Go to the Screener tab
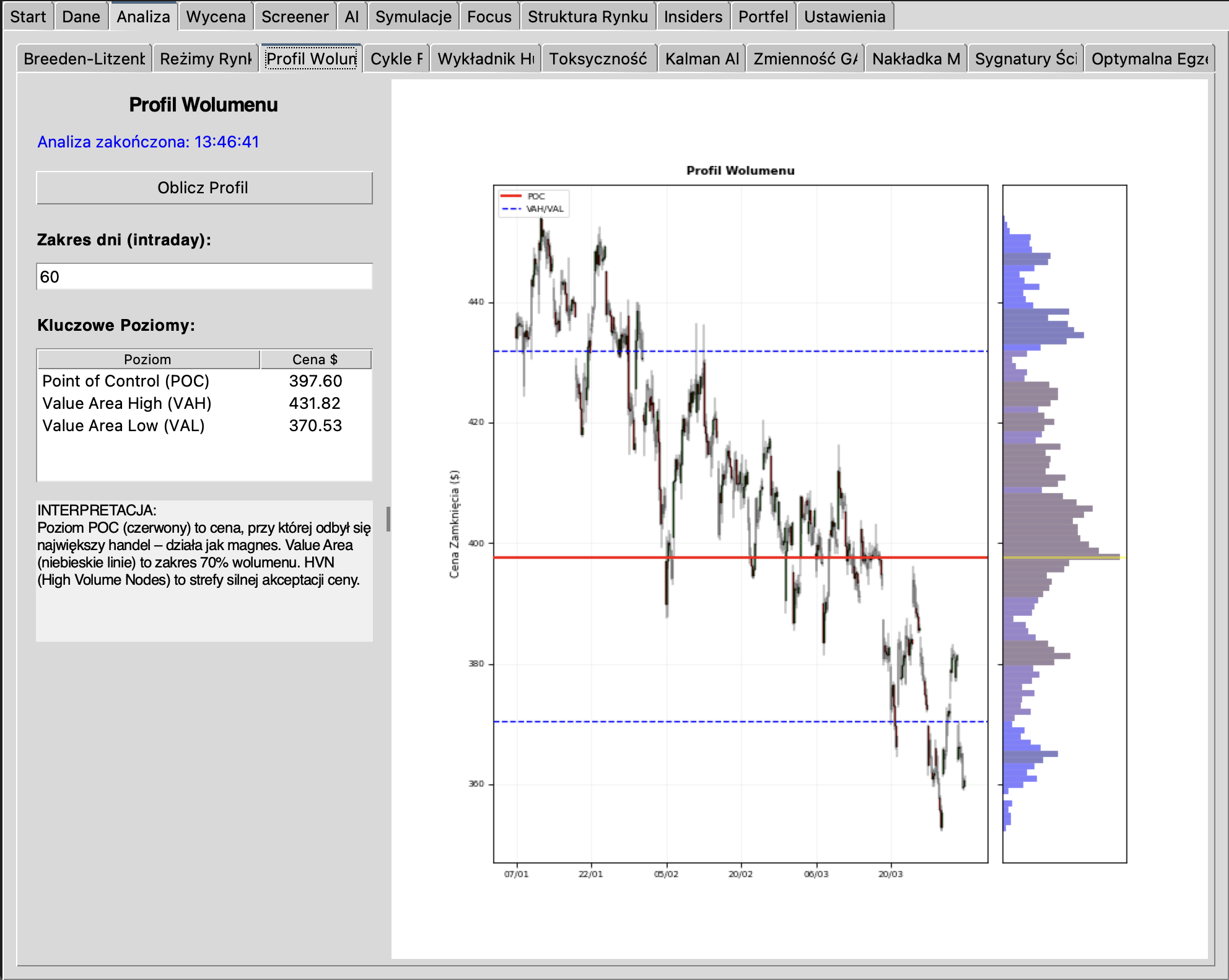Screen dimensions: 1229x980 coord(295,17)
